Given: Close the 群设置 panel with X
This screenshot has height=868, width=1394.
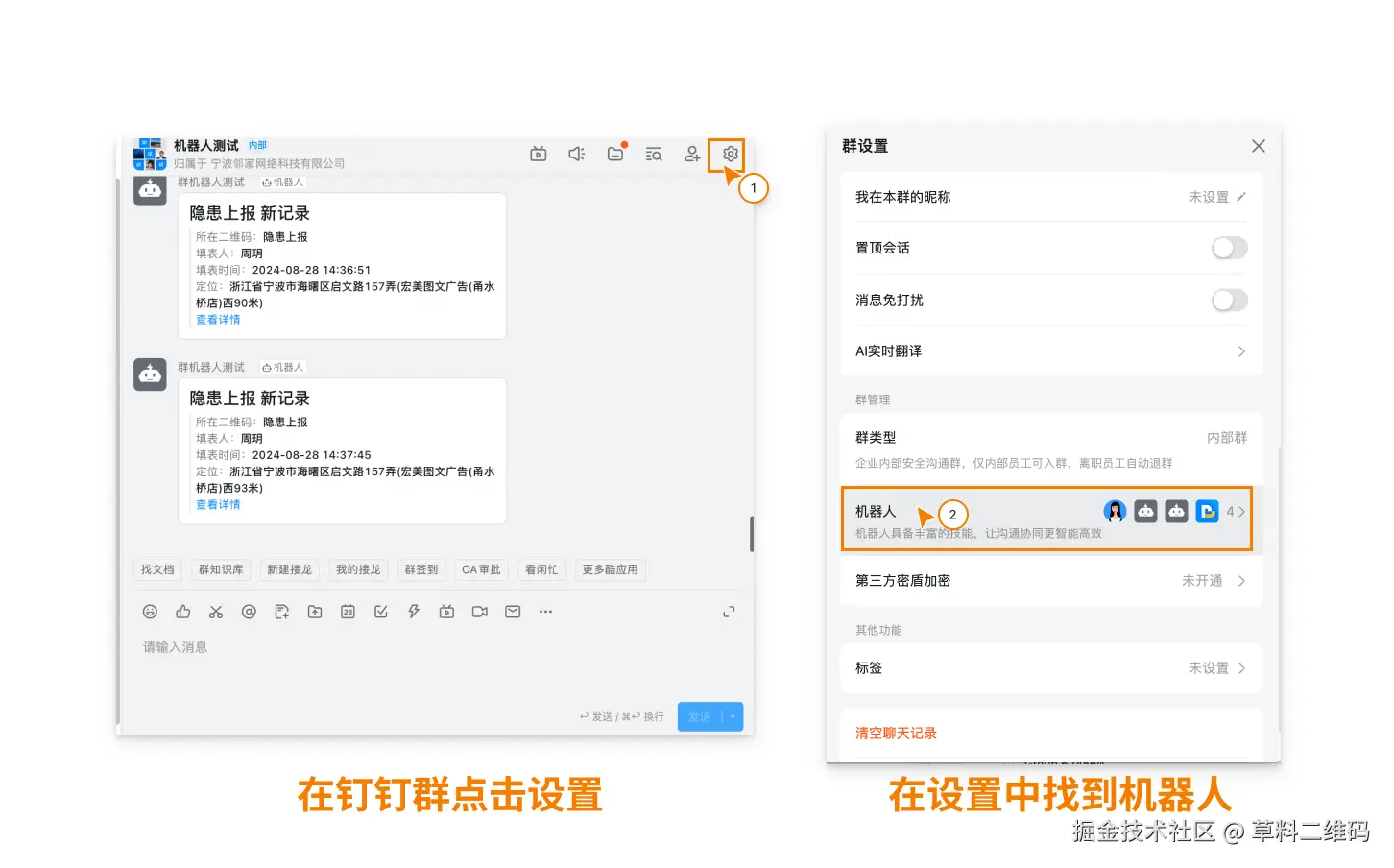Looking at the screenshot, I should click(x=1258, y=146).
